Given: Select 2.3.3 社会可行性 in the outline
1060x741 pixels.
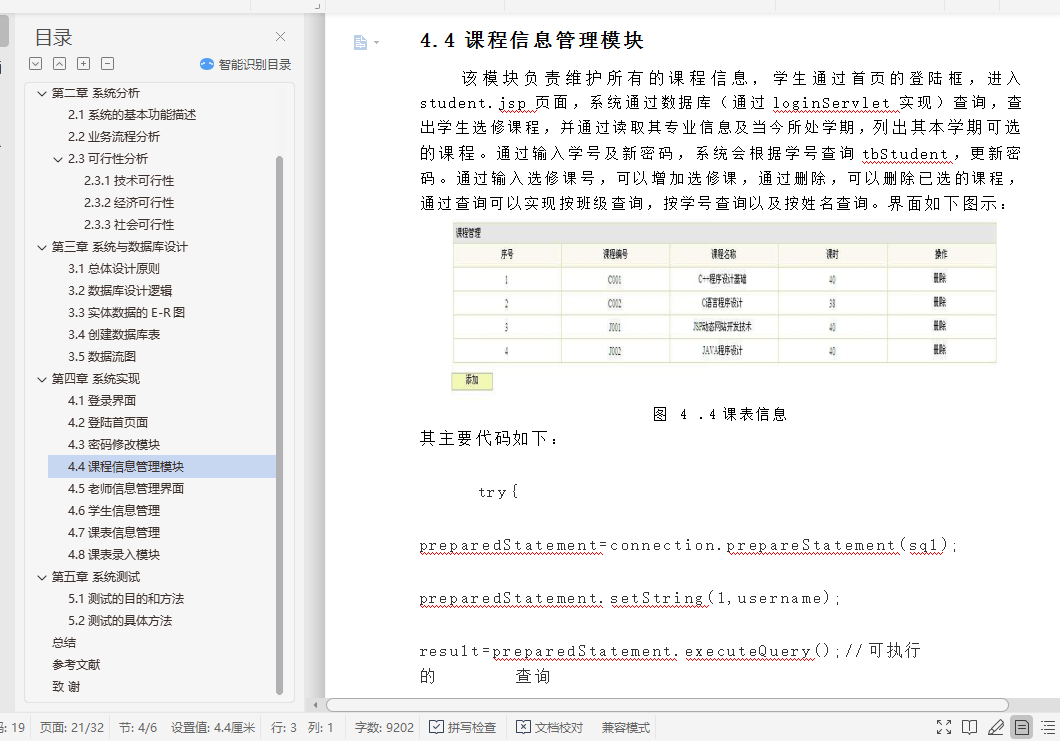Looking at the screenshot, I should click(x=129, y=224).
